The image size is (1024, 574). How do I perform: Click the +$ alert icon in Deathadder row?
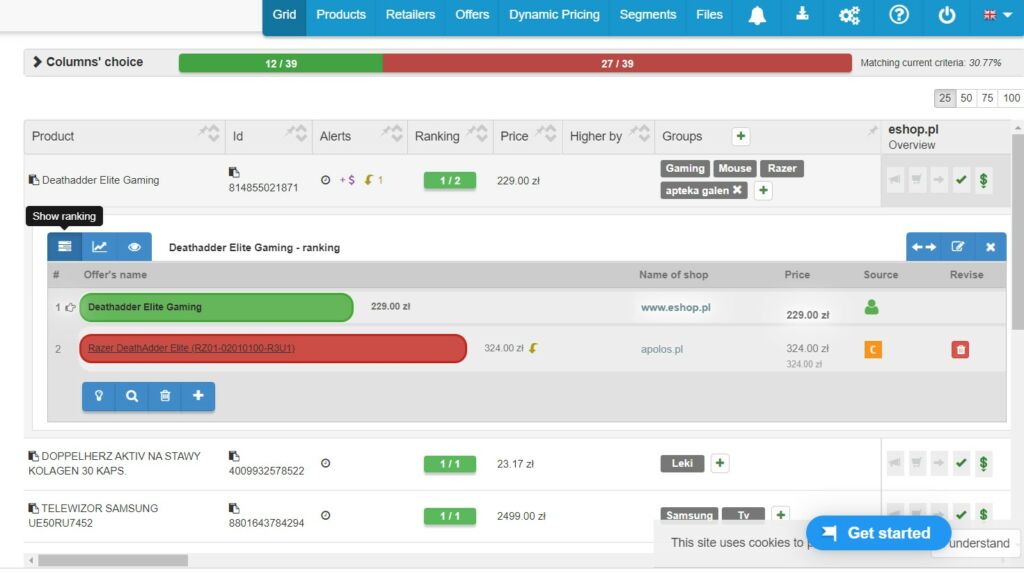pos(347,180)
